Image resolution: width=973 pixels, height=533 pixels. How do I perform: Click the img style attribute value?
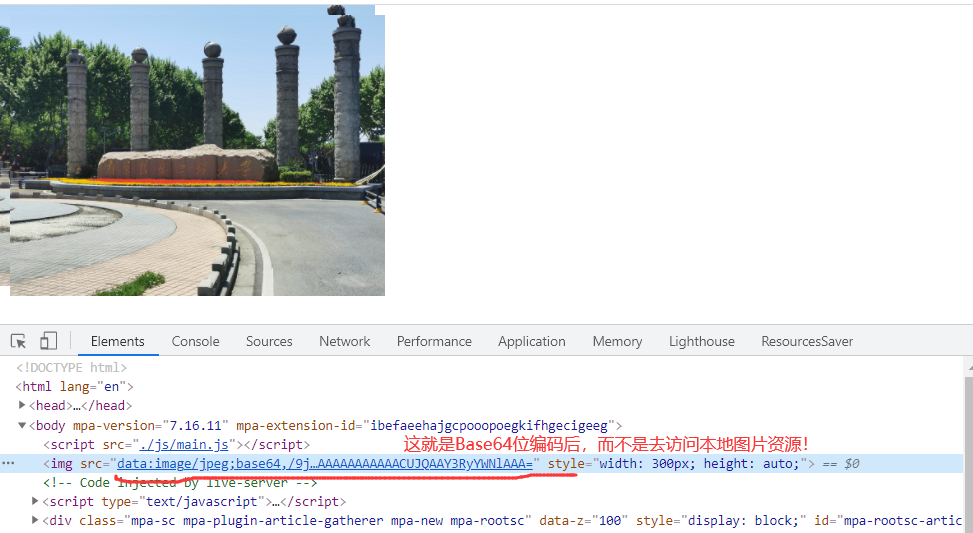(x=699, y=464)
